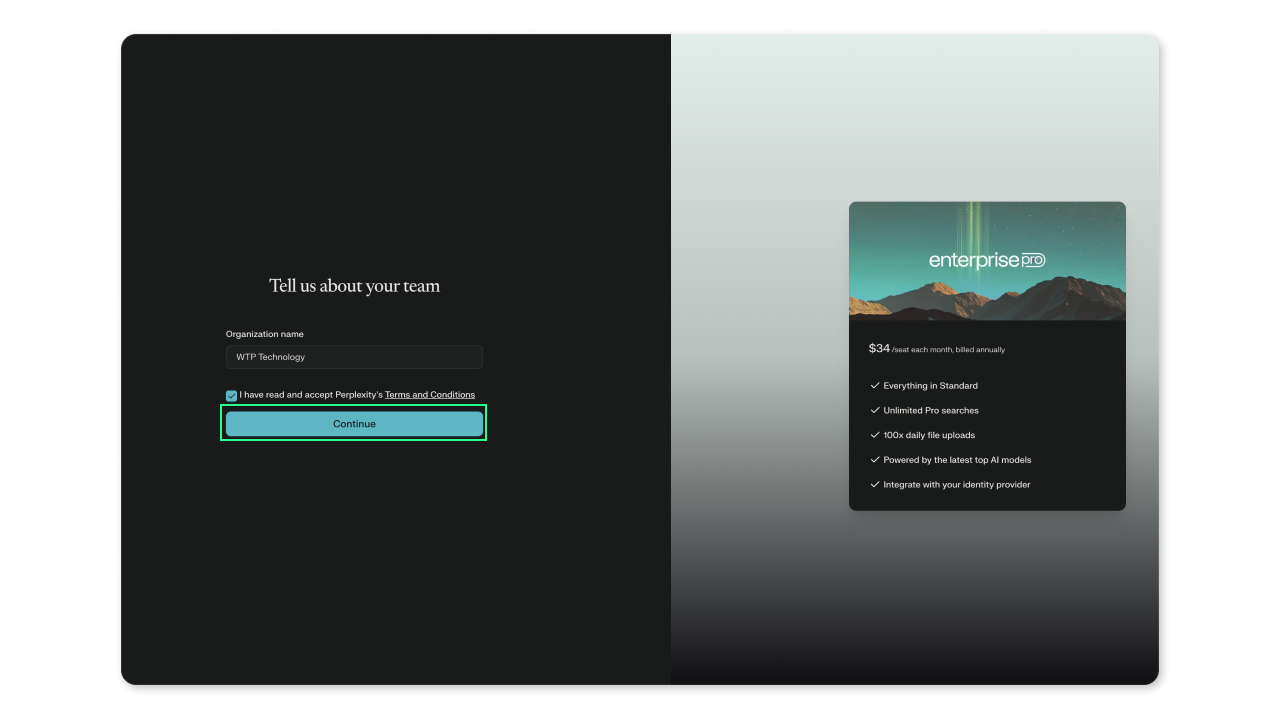Click checkmark icon beside 100x daily file uploads
The height and width of the screenshot is (720, 1280).
click(x=875, y=435)
